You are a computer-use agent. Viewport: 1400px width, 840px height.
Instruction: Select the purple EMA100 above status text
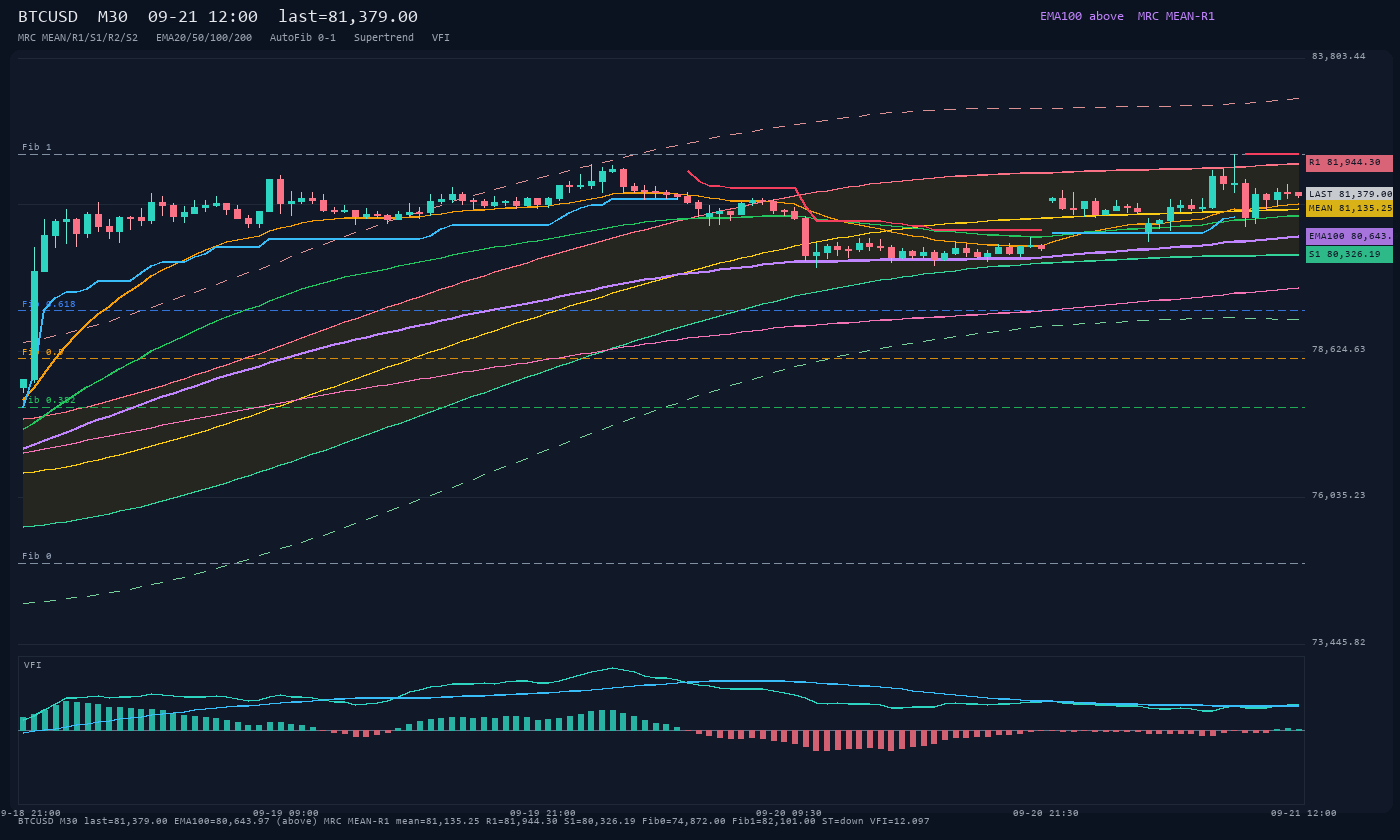coord(1082,16)
